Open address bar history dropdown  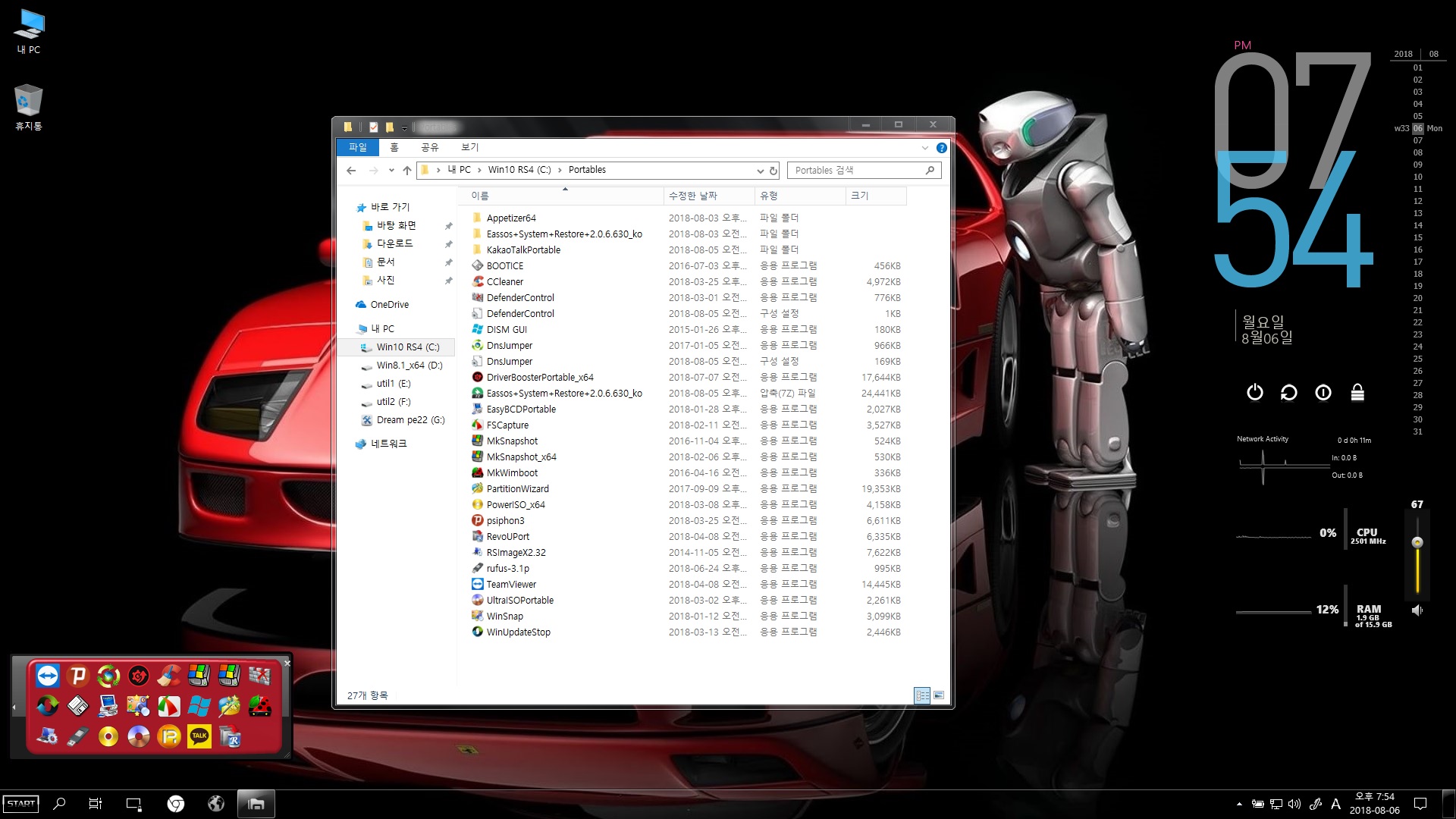pyautogui.click(x=760, y=171)
